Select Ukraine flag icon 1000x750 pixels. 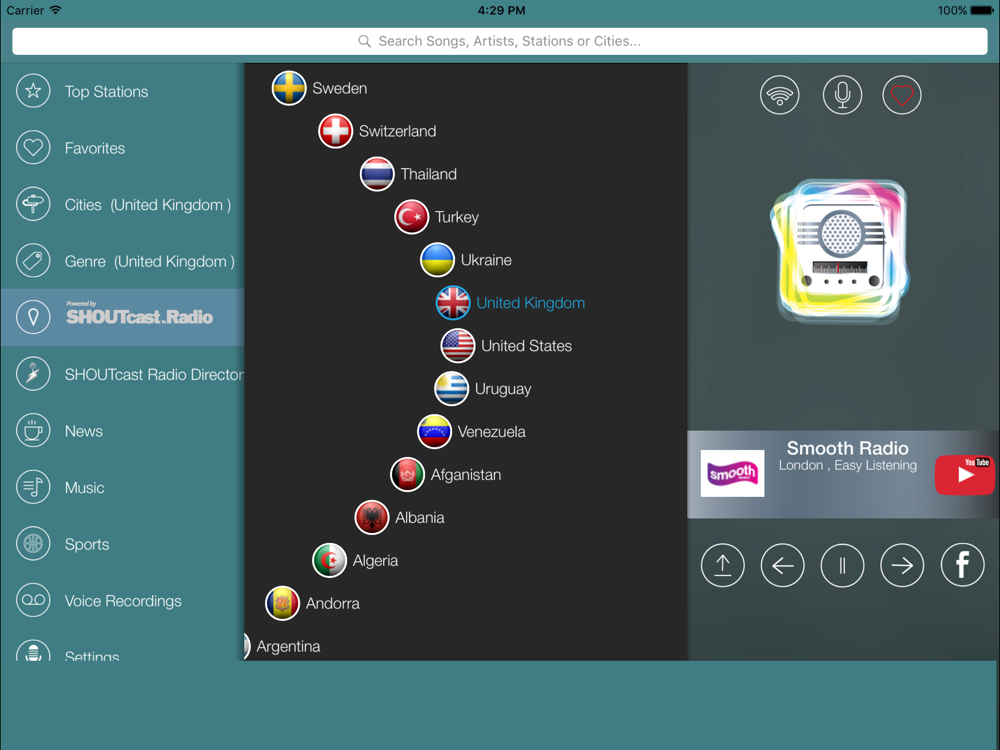(438, 260)
